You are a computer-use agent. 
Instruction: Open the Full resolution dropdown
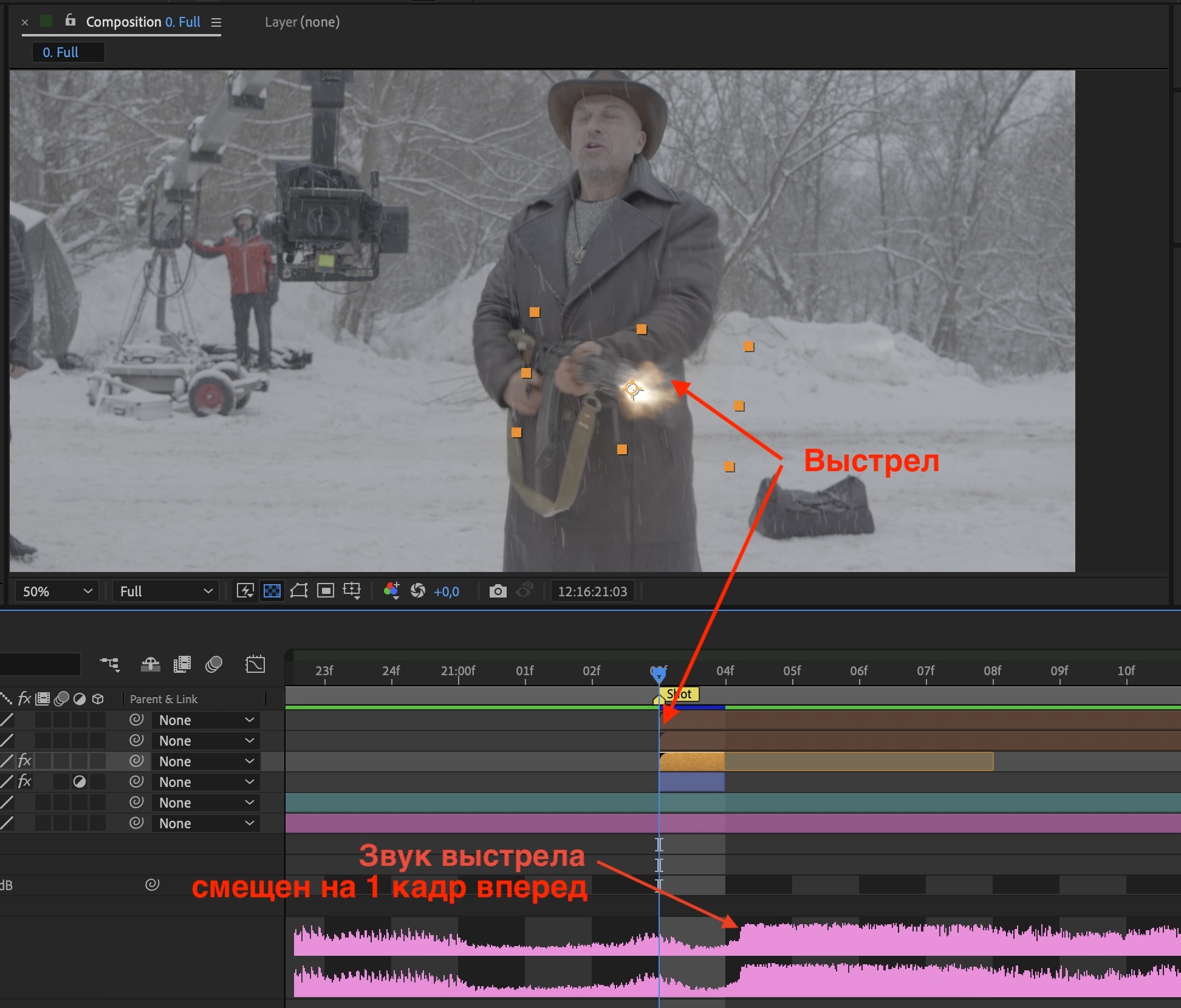[166, 591]
